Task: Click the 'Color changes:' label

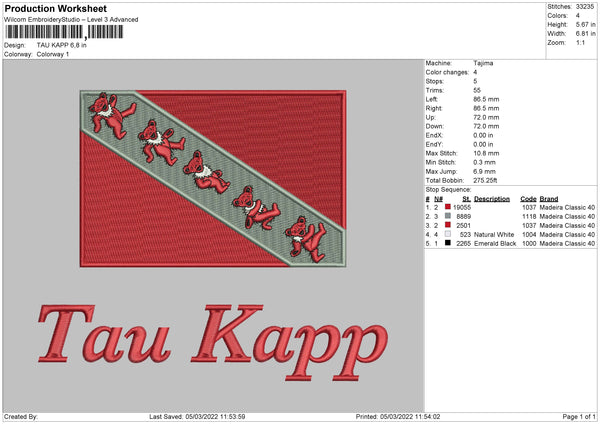Action: point(447,72)
